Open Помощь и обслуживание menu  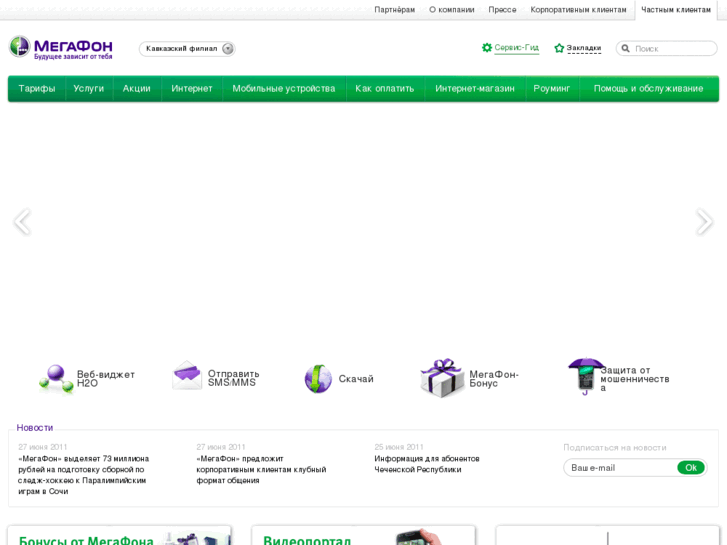[649, 89]
